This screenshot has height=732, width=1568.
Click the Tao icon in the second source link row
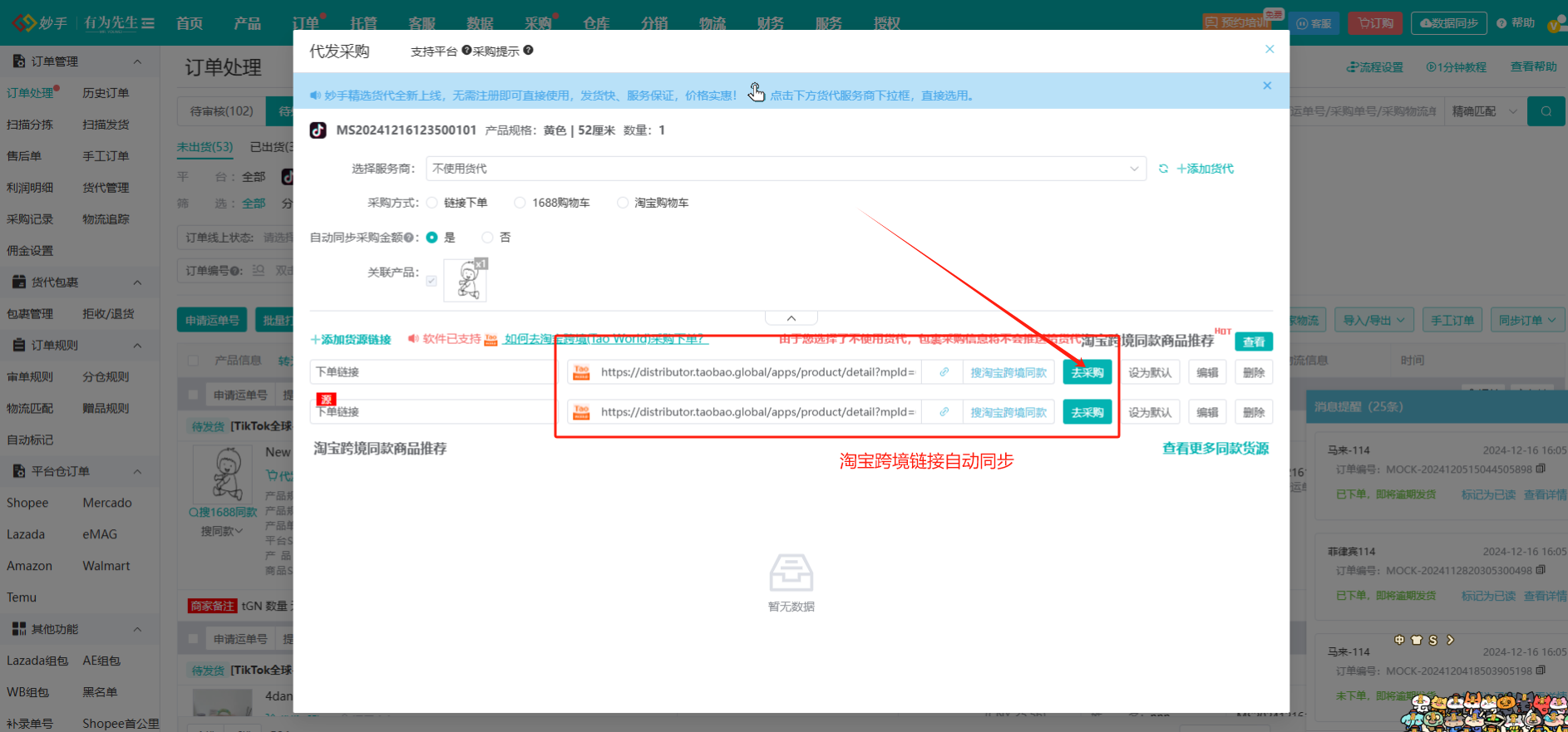click(581, 412)
